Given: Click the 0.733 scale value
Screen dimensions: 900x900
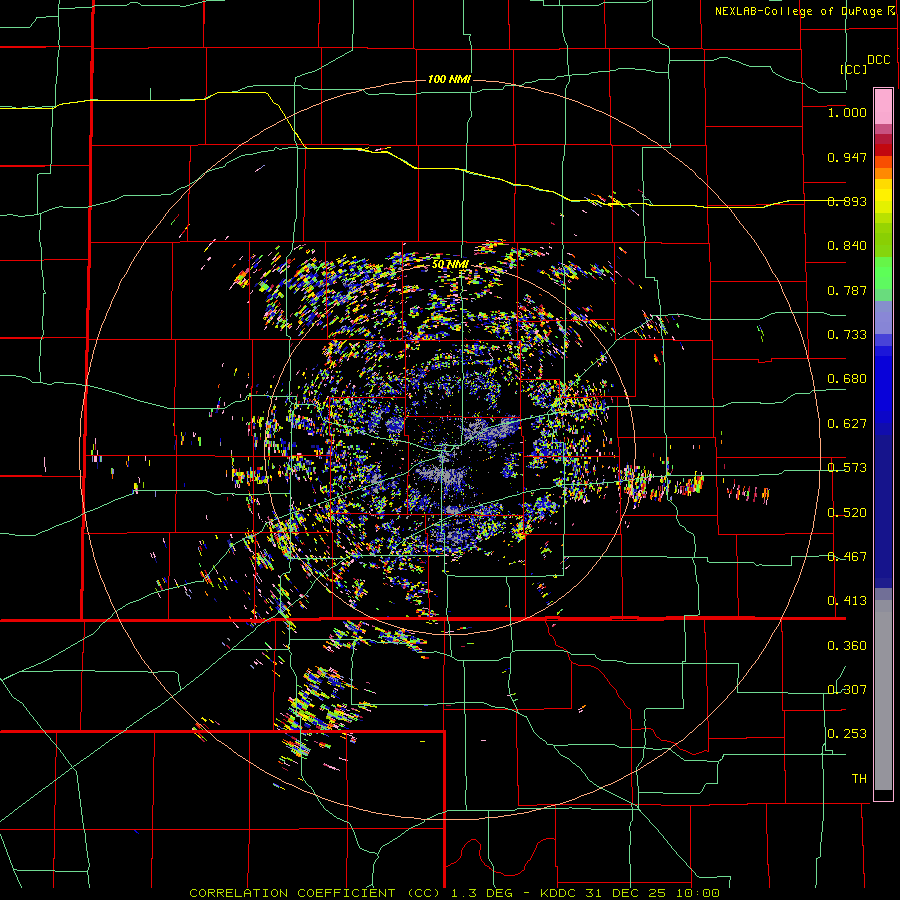Looking at the screenshot, I should pyautogui.click(x=847, y=335).
